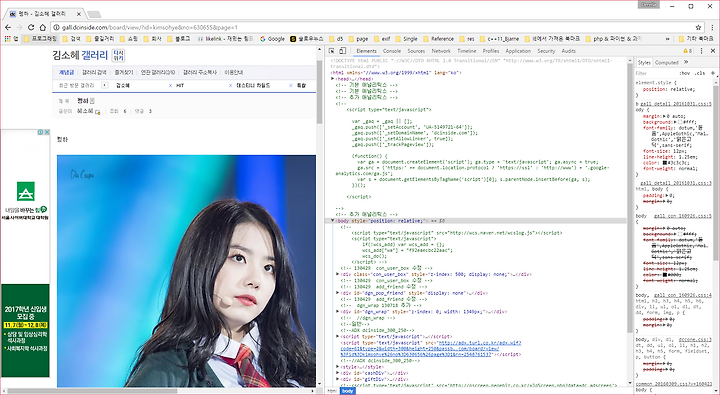The width and height of the screenshot is (720, 395).
Task: Open the Computed styles tab
Action: [666, 62]
